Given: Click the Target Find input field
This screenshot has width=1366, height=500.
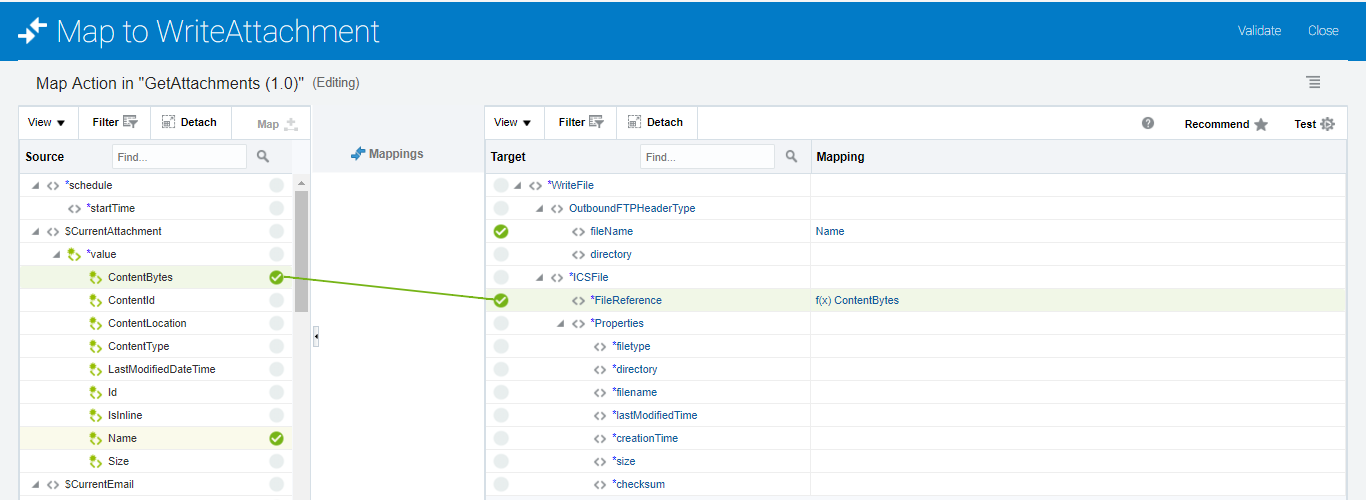Looking at the screenshot, I should [707, 157].
